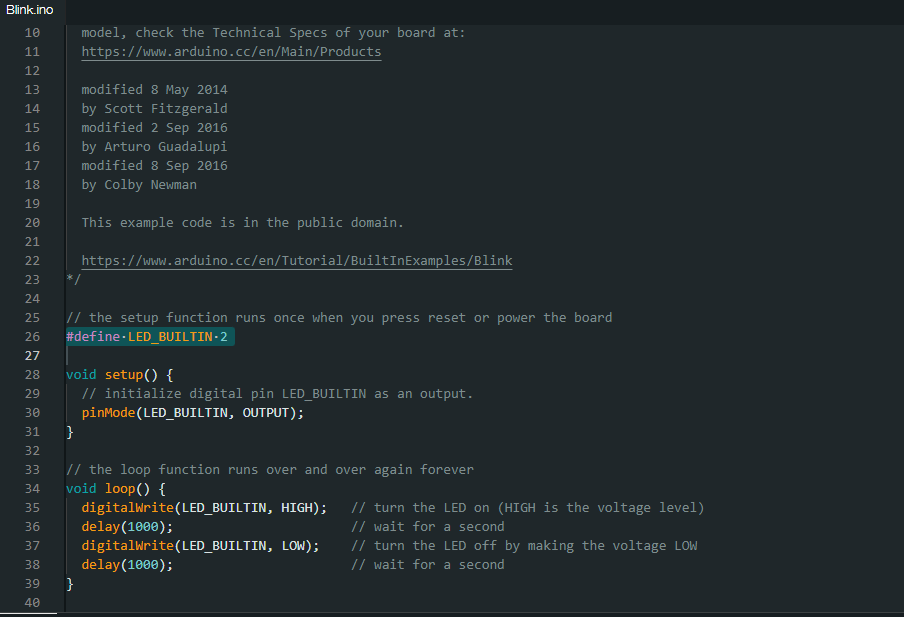Screen dimensions: 904x617
Task: Click the 'by Scott Fitzgerald' comment line
Action: 154,108
